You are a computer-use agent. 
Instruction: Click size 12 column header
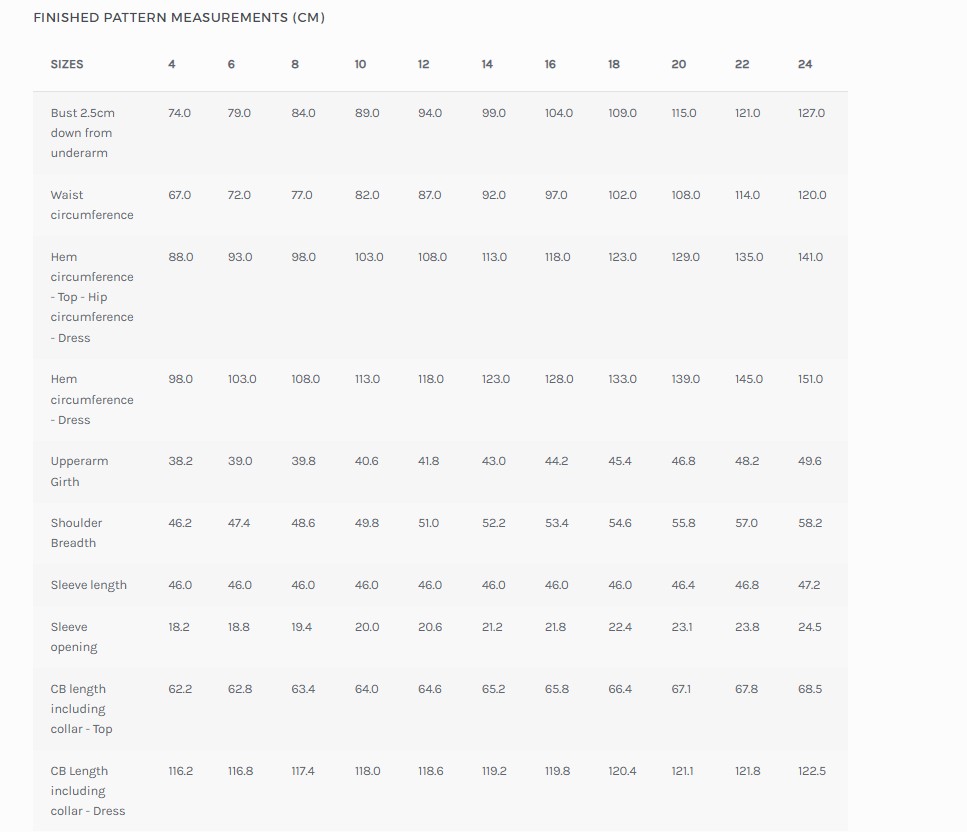coord(424,64)
